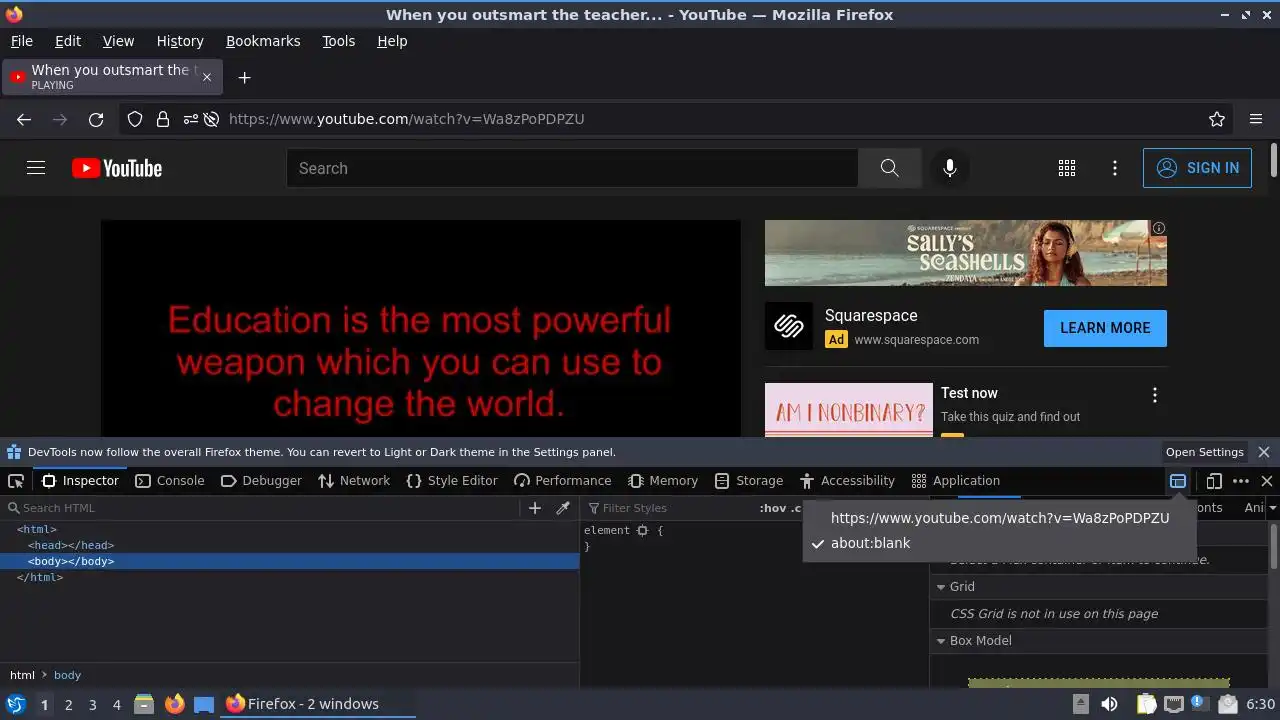
Task: Open the YouTube guide hamburger menu
Action: [x=36, y=168]
